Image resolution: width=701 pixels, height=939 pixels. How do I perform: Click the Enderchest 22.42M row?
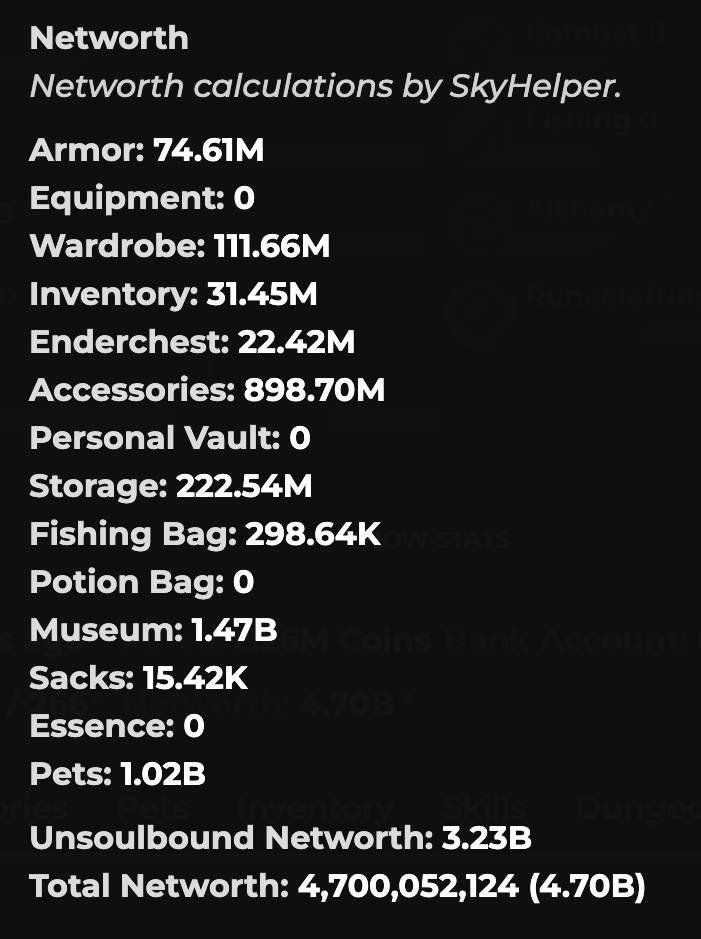pos(192,342)
